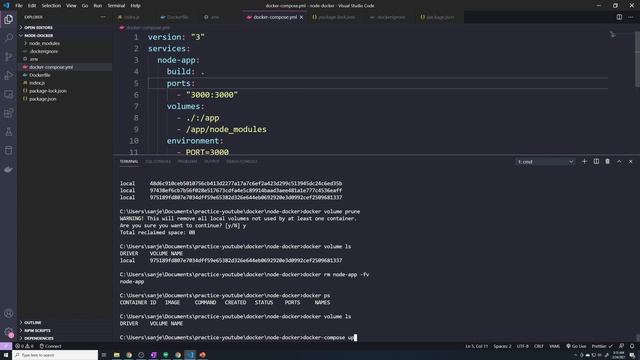Open the Terminal menu

[x=116, y=6]
